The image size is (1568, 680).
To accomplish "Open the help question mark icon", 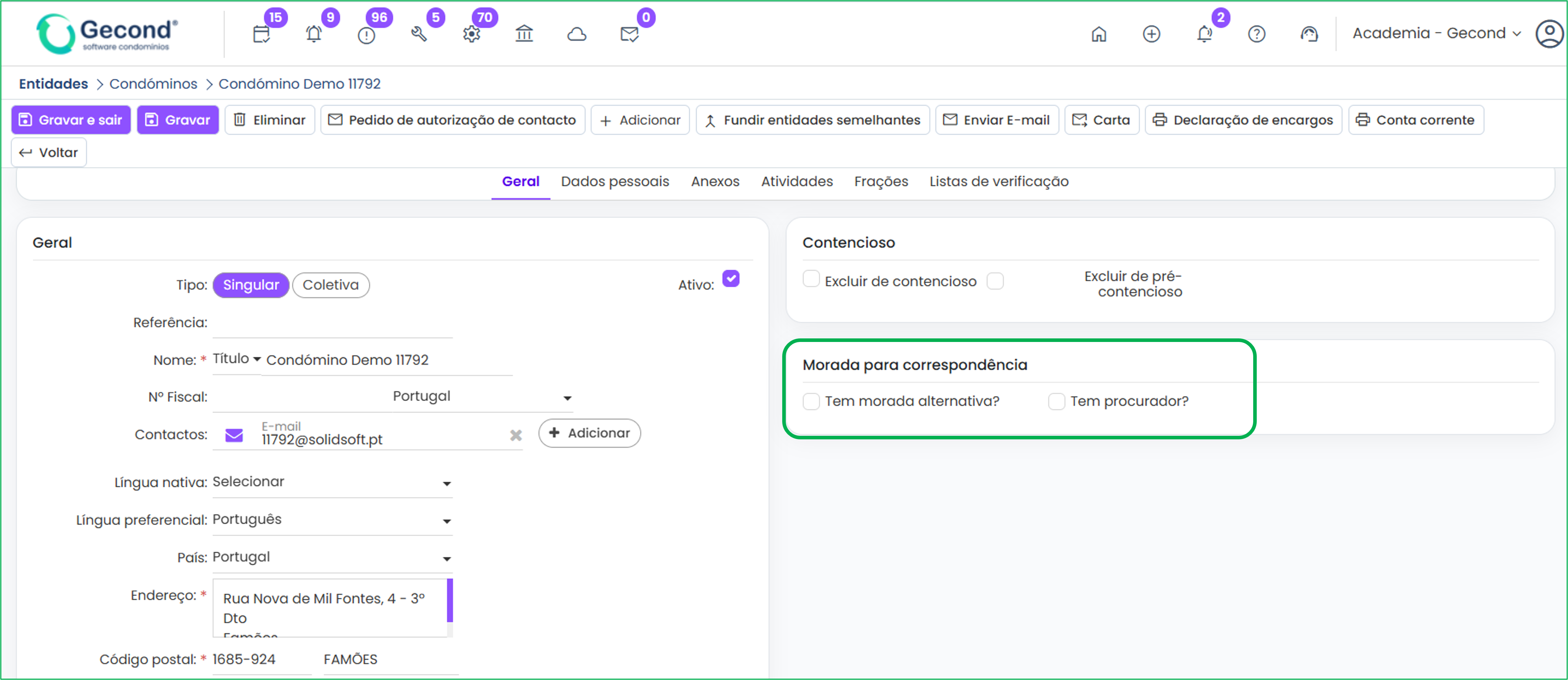I will (x=1257, y=33).
